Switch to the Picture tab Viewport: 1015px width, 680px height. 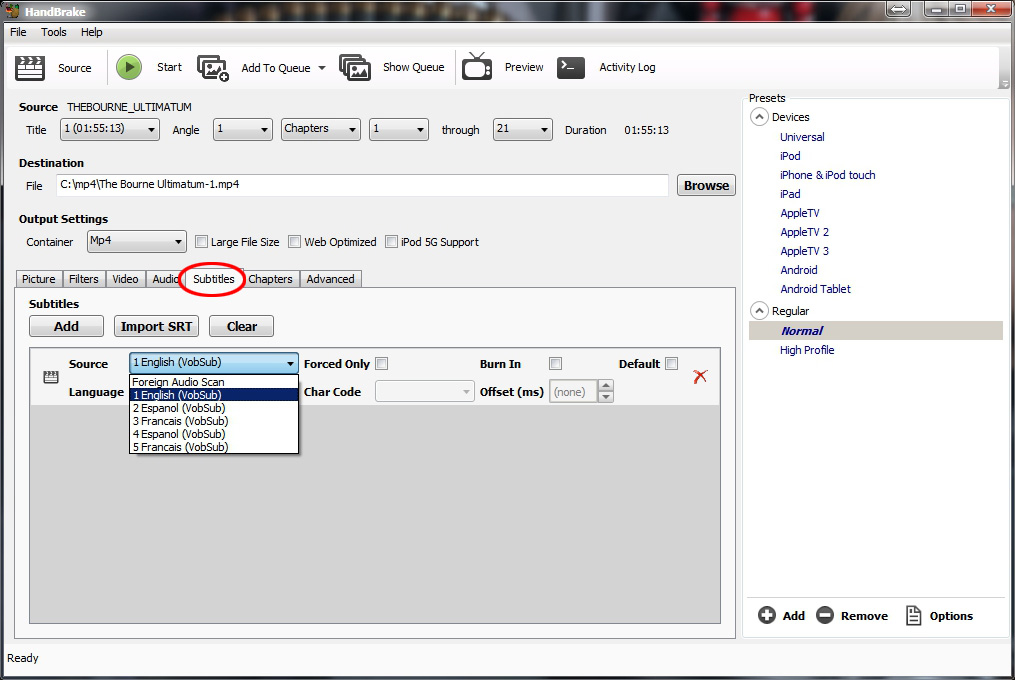[39, 279]
